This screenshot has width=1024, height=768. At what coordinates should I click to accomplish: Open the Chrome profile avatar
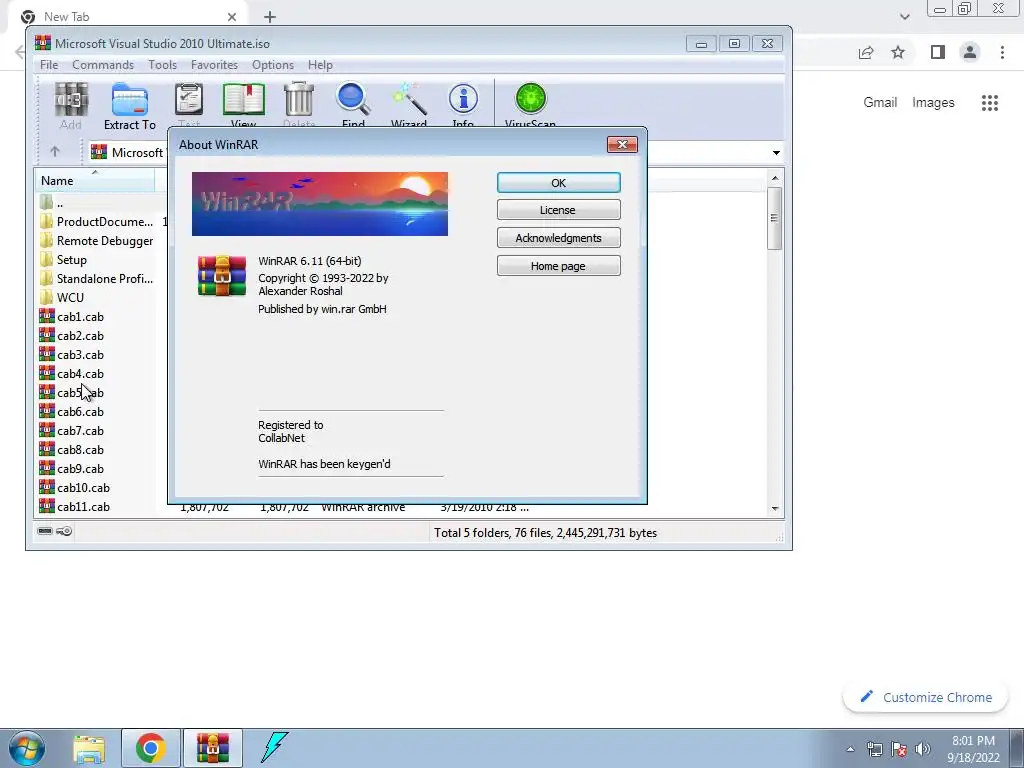[x=970, y=52]
